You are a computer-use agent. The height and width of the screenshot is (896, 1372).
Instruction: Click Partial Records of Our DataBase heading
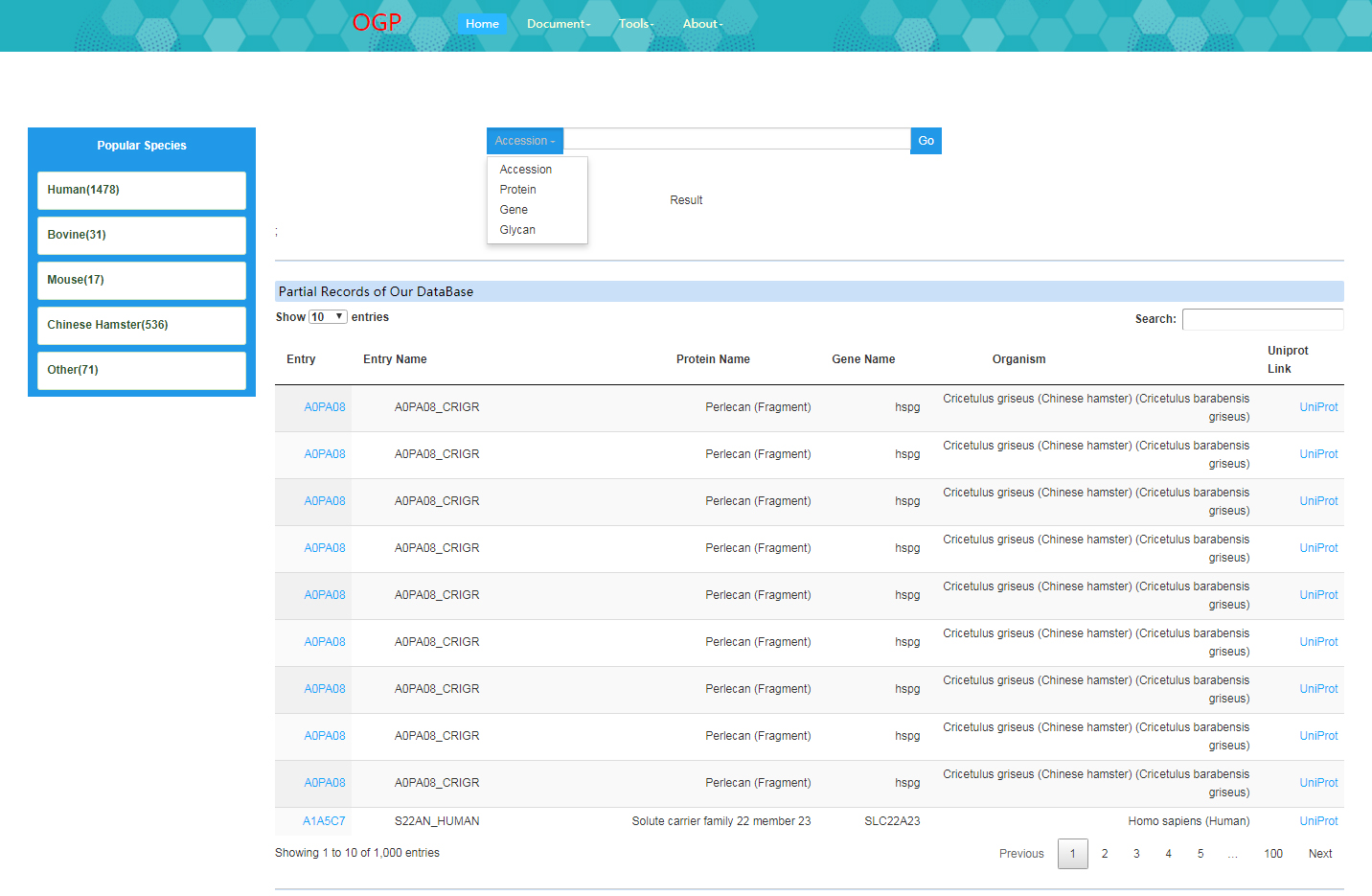pos(376,291)
